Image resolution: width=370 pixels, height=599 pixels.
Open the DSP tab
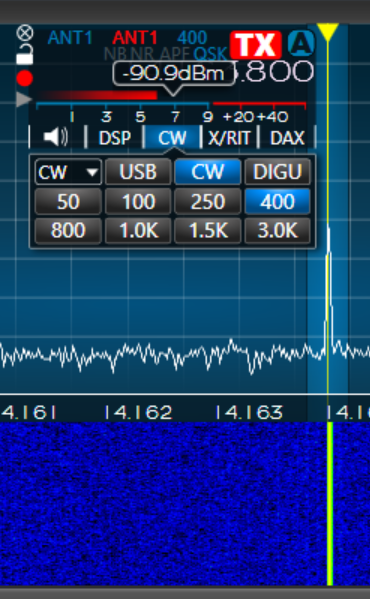tap(115, 138)
